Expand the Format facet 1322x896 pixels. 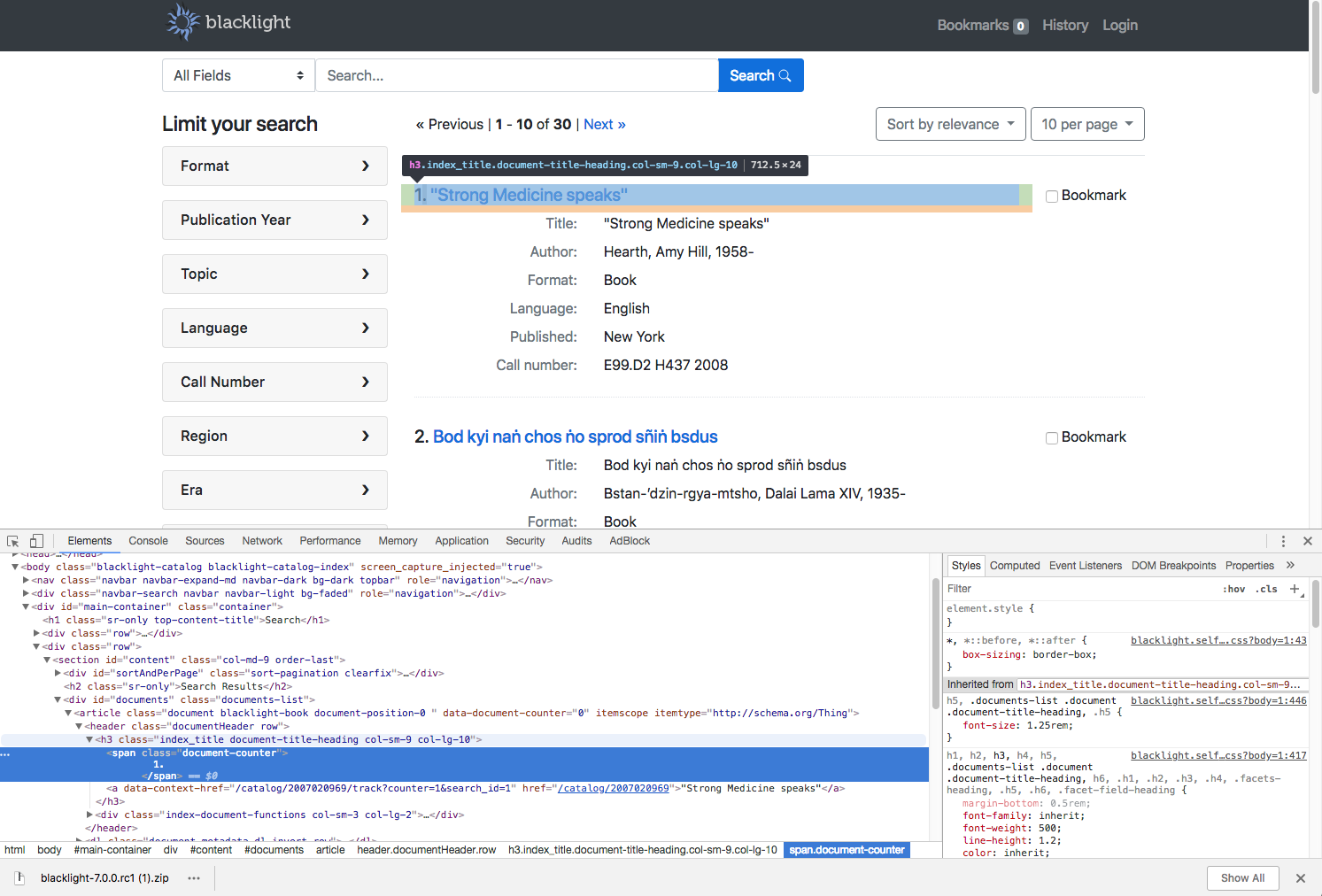(274, 166)
